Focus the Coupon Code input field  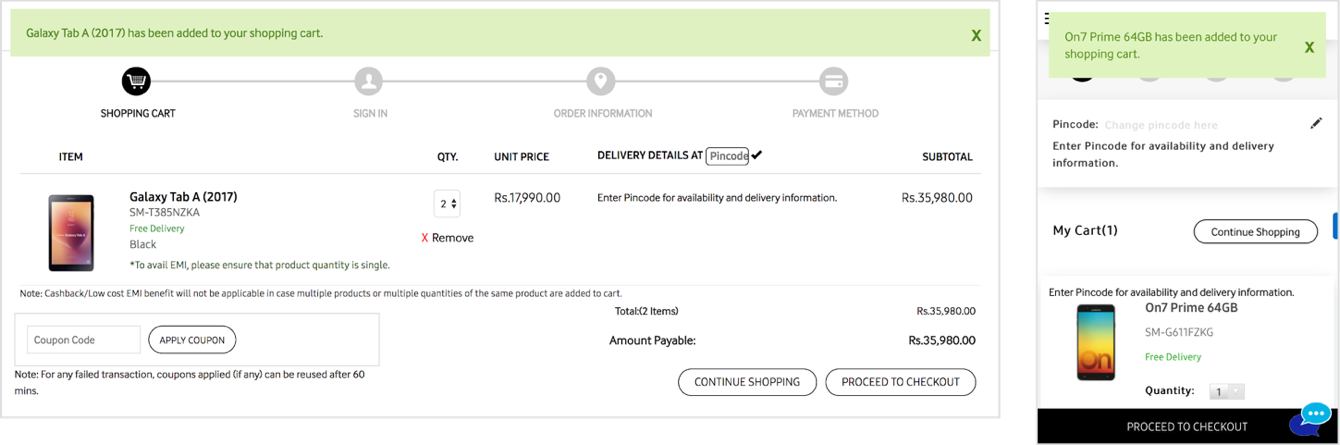coord(84,340)
